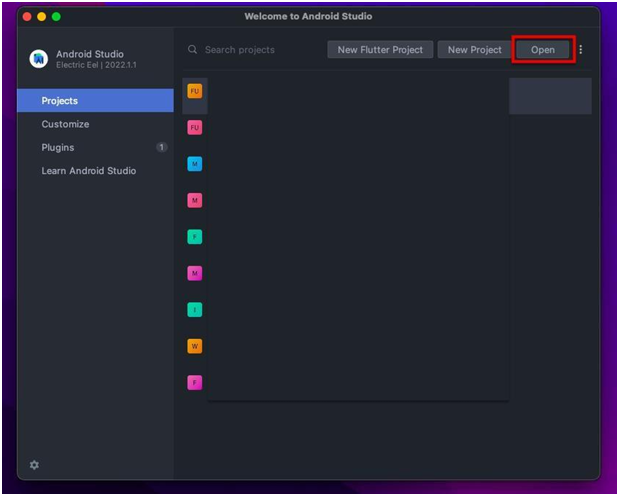Select the teal I project icon
The image size is (617, 494).
[x=194, y=310]
